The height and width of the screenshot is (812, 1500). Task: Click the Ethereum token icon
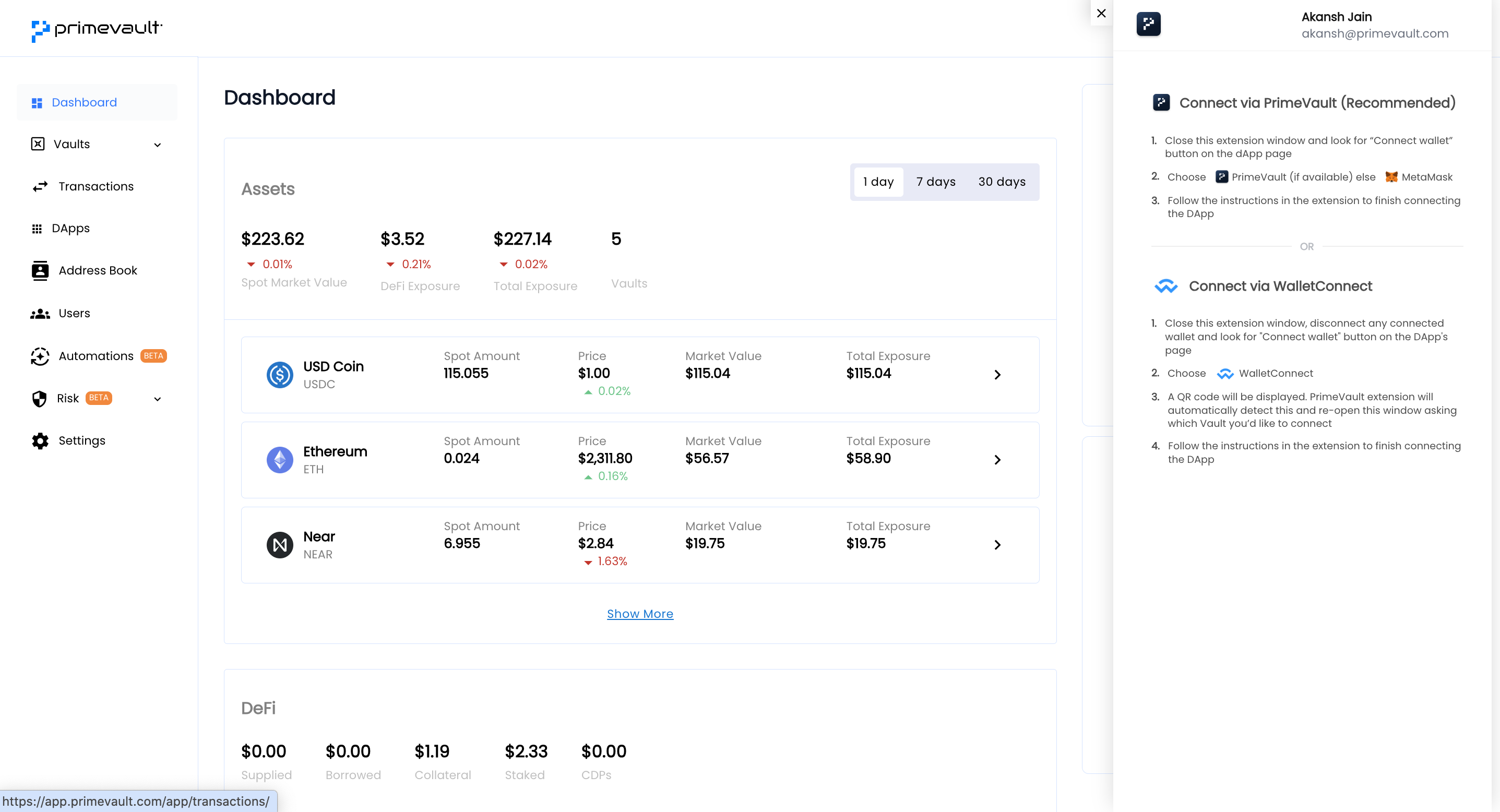pos(280,460)
